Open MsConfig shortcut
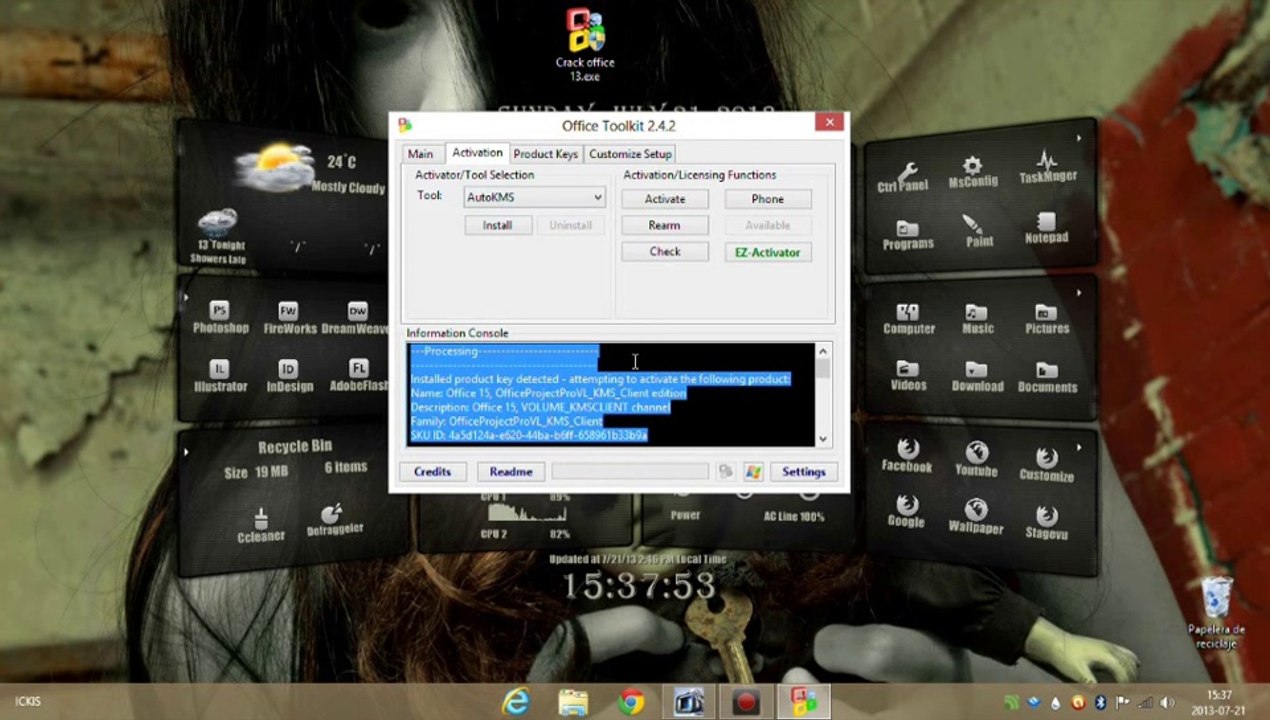1270x720 pixels. tap(973, 172)
